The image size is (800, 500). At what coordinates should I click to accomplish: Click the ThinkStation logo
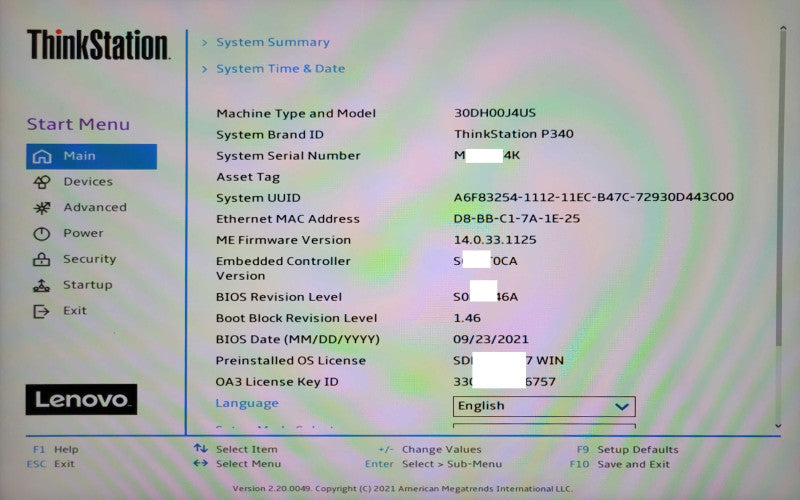click(x=97, y=45)
